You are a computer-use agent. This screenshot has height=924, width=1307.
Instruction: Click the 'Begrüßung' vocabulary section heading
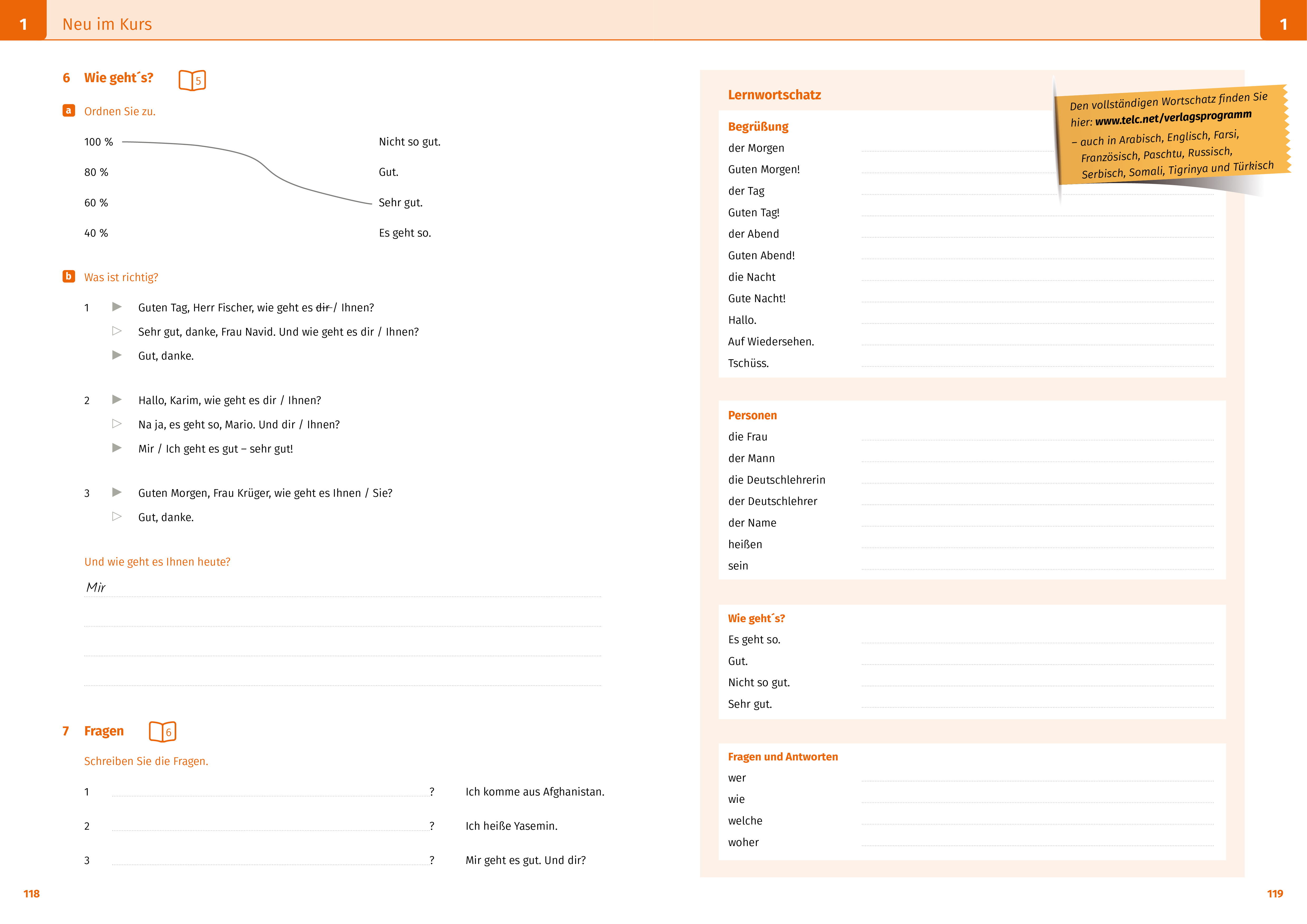tap(758, 127)
